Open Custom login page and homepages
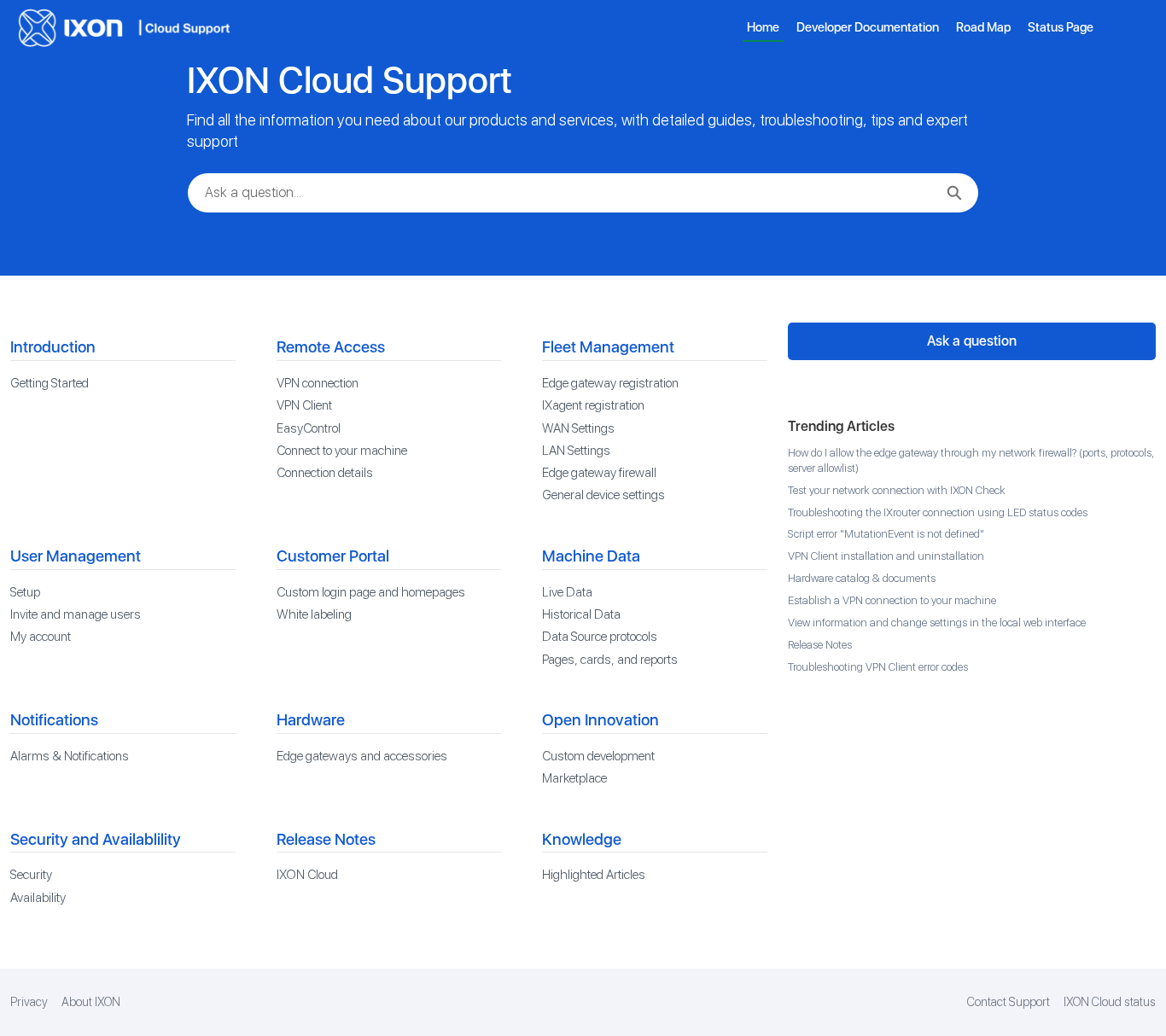 370,592
